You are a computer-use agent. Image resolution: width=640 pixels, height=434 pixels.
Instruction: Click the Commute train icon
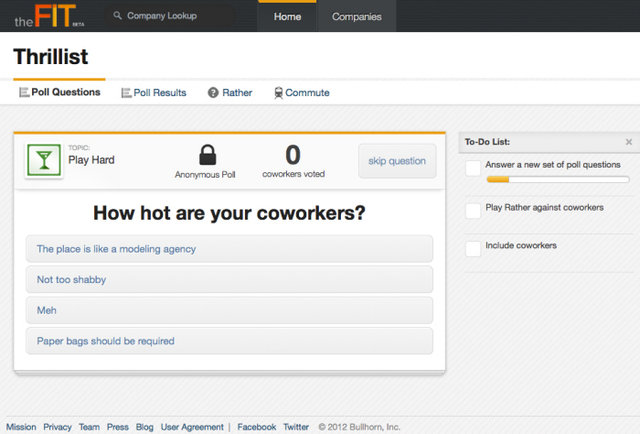(x=278, y=93)
